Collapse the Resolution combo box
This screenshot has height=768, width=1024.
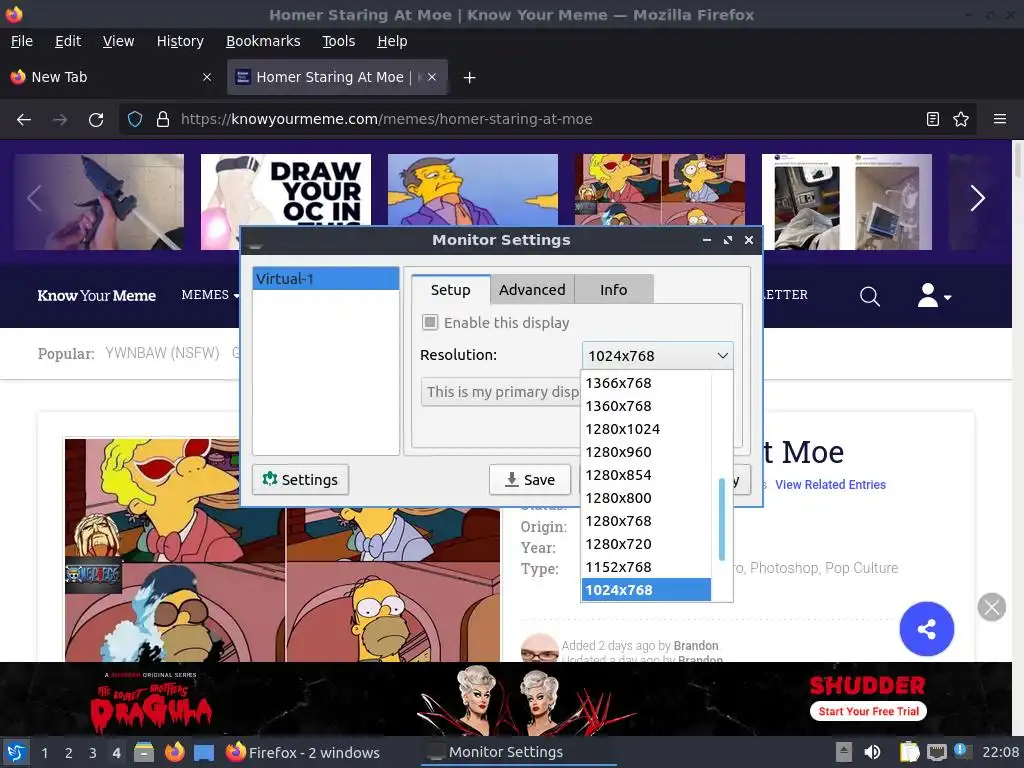657,356
